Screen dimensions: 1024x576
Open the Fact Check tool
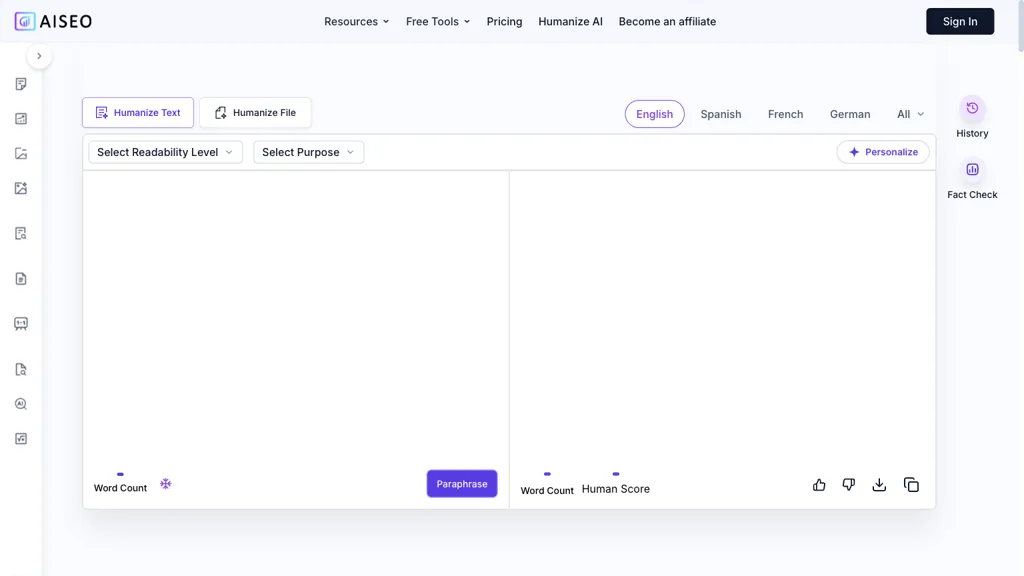point(972,179)
